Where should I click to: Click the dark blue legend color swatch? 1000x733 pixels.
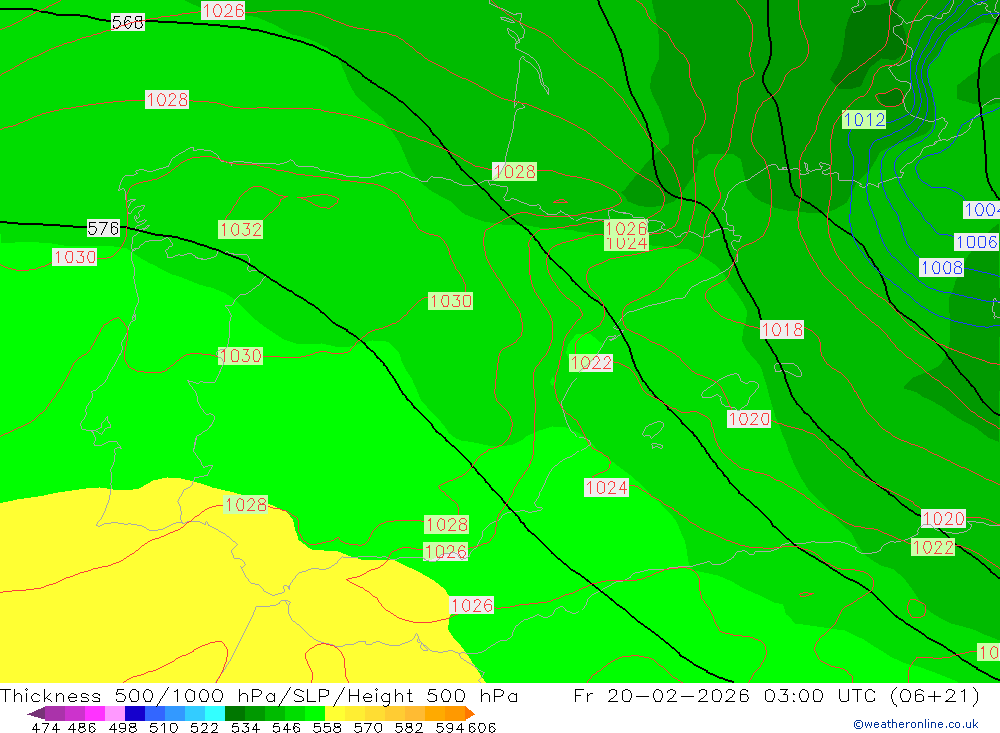135,713
